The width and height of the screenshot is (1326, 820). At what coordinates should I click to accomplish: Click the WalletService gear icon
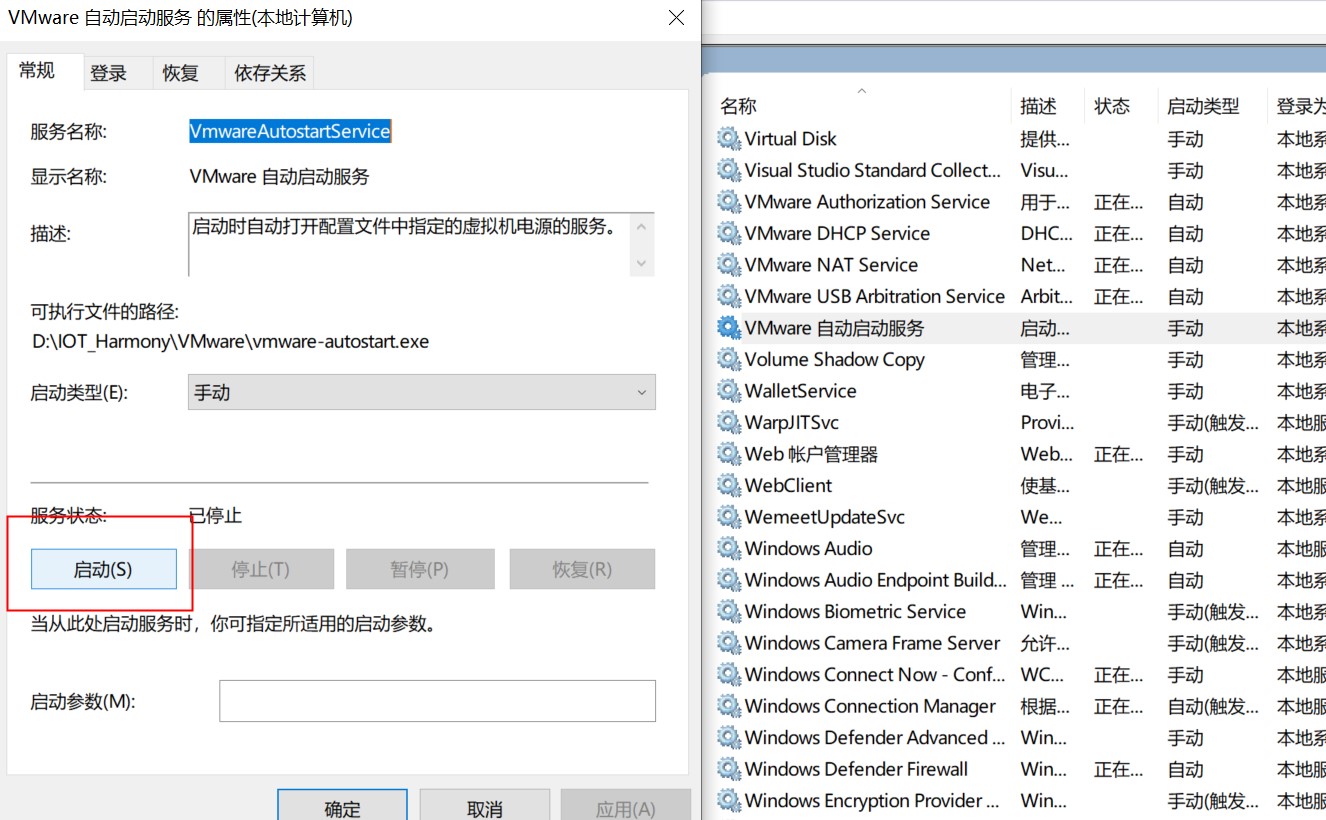coord(729,391)
